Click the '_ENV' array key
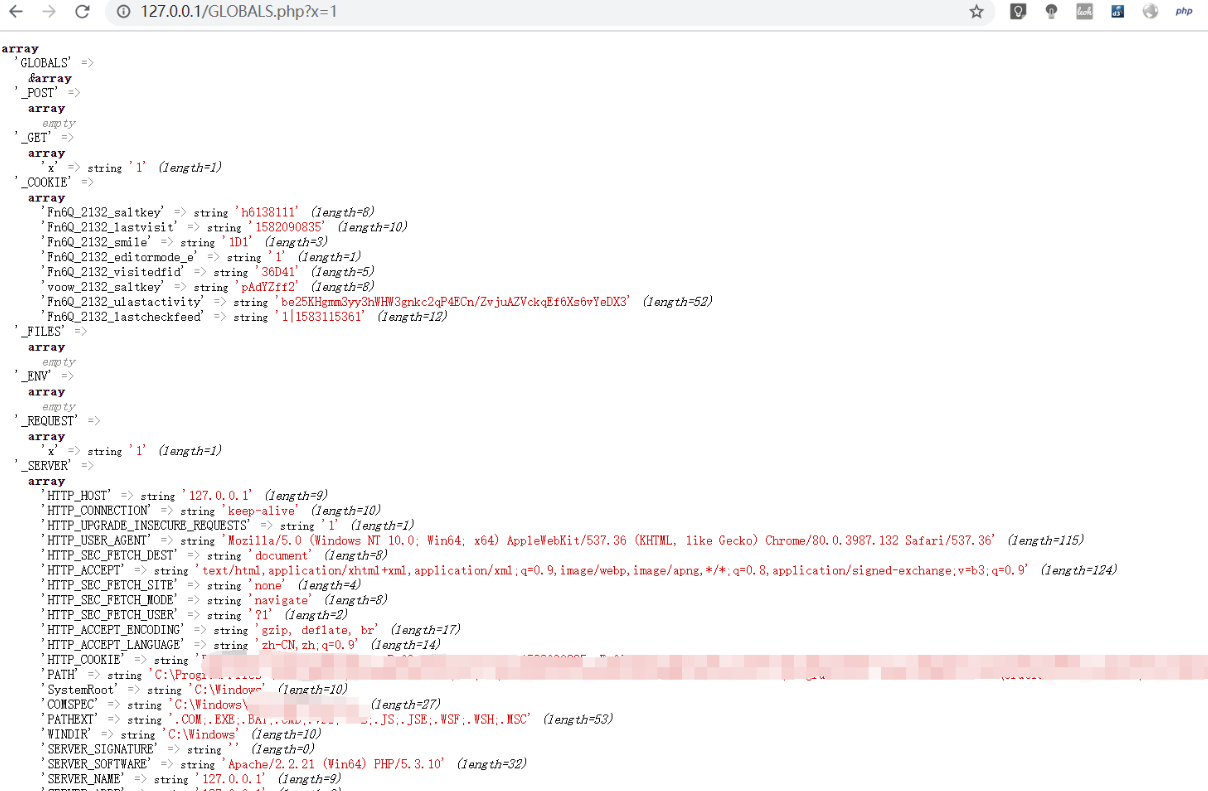1208x791 pixels. click(35, 377)
